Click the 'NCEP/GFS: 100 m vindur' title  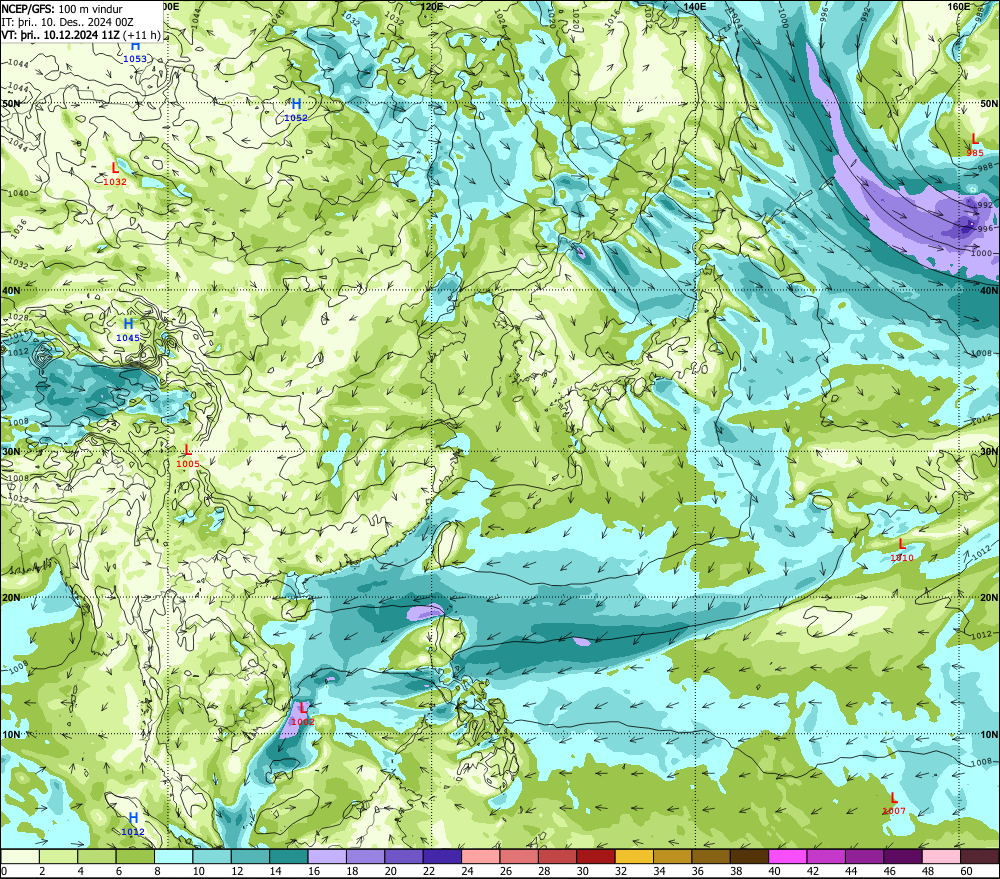(62, 9)
